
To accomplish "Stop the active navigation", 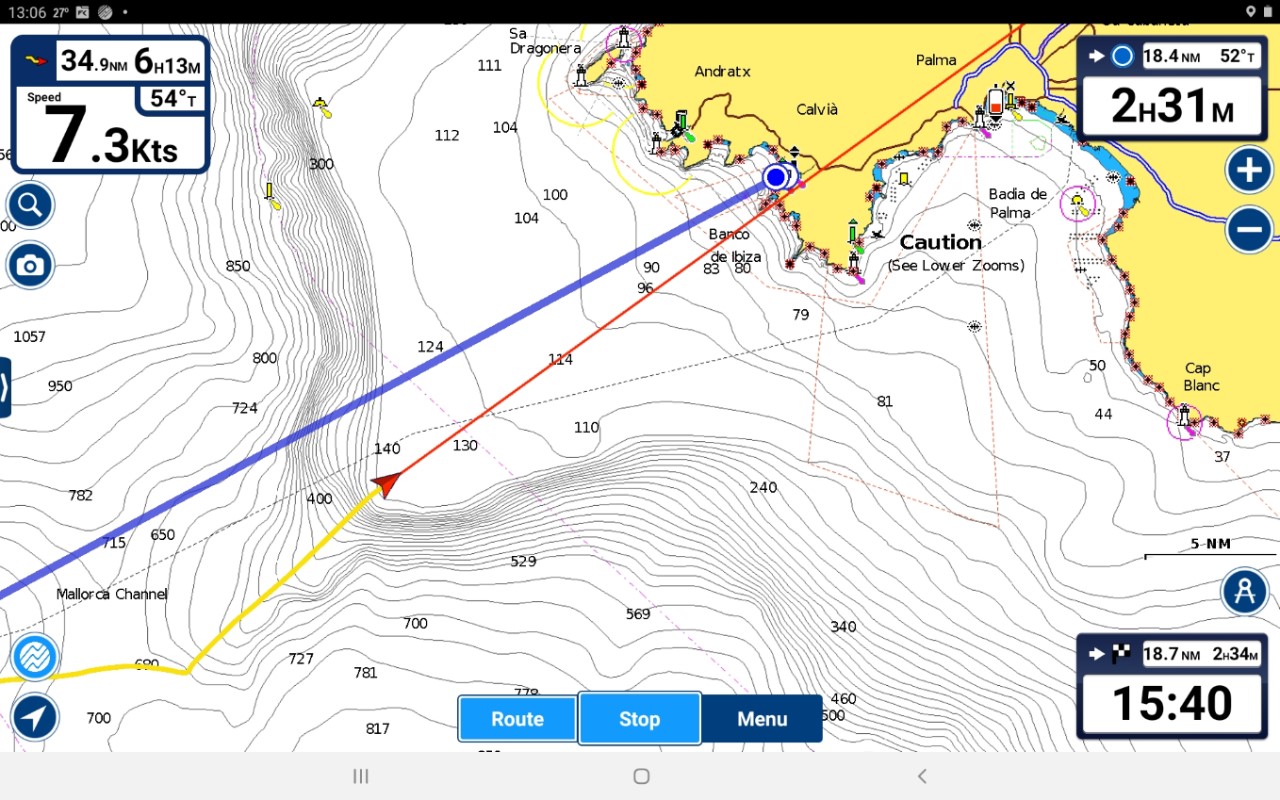I will click(x=639, y=719).
